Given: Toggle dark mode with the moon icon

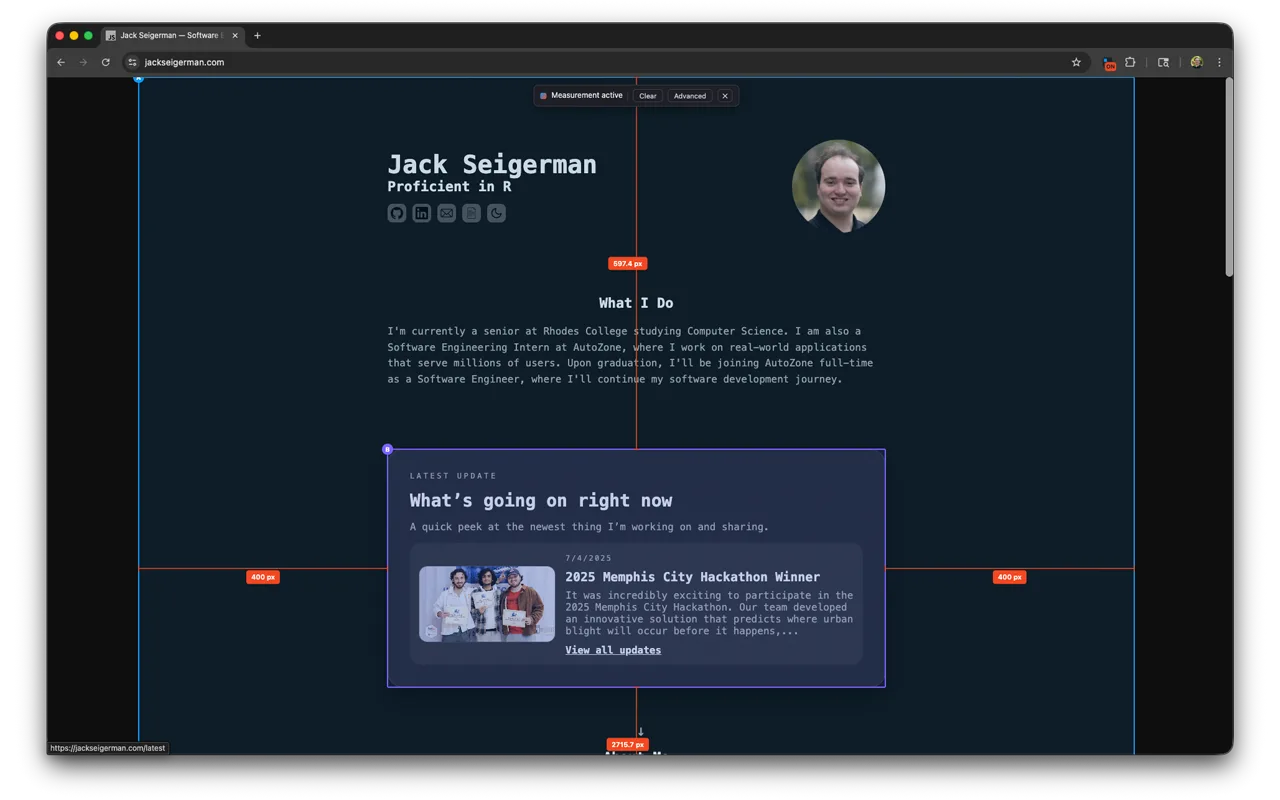Looking at the screenshot, I should [496, 213].
